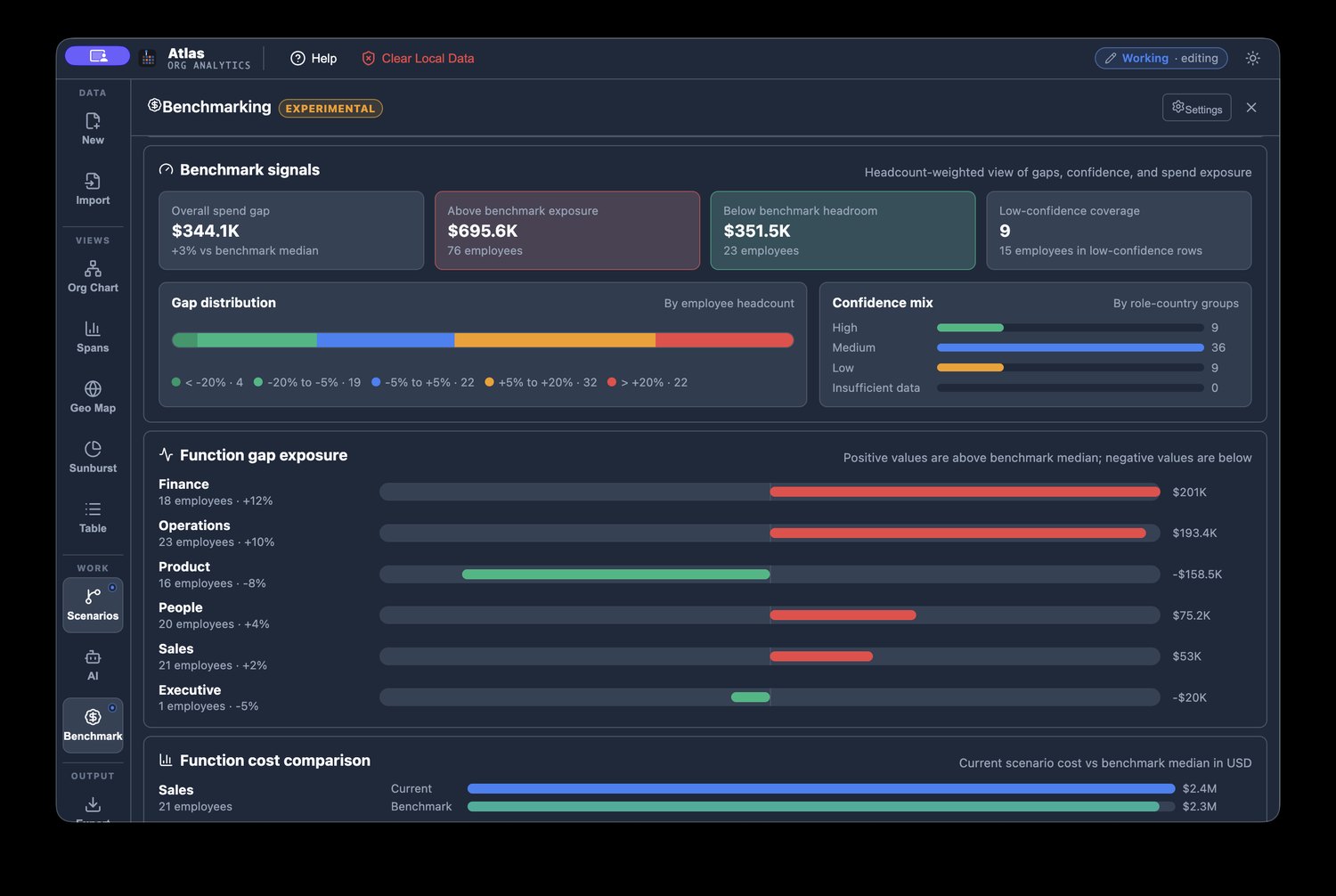Screen dimensions: 1336x896
Task: Click the 'Product' function label
Action: pyautogui.click(x=184, y=566)
